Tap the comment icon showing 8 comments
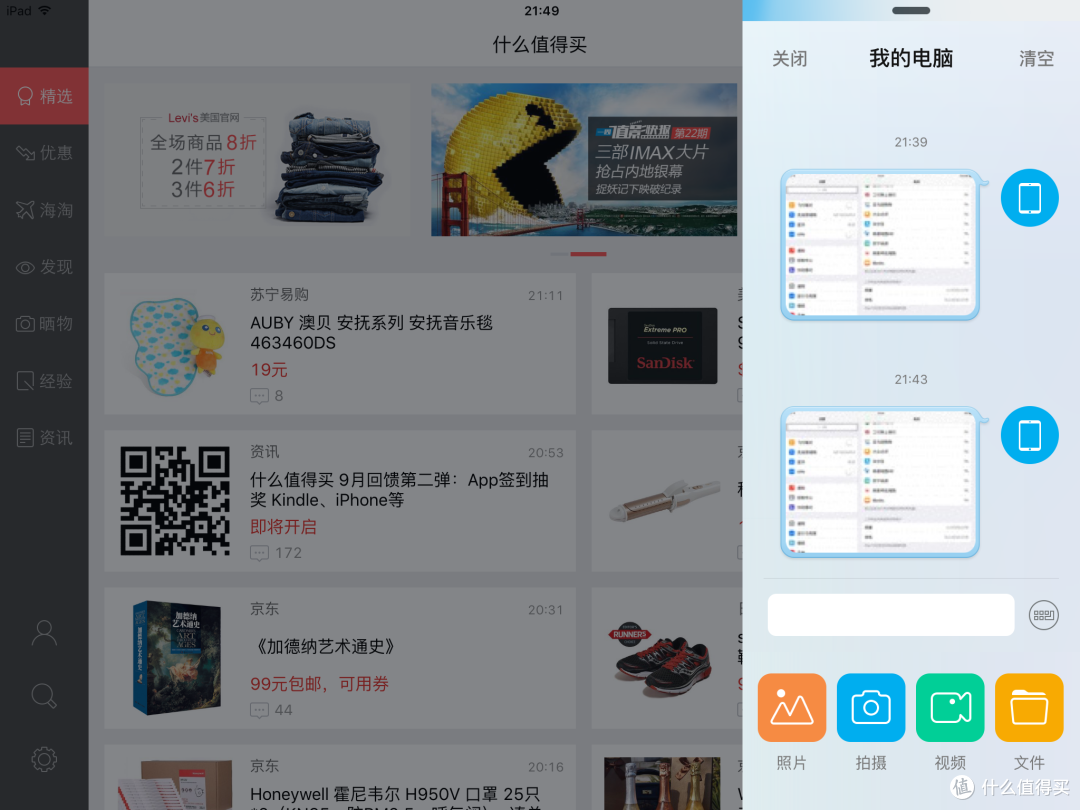The width and height of the screenshot is (1080, 810). (x=259, y=396)
